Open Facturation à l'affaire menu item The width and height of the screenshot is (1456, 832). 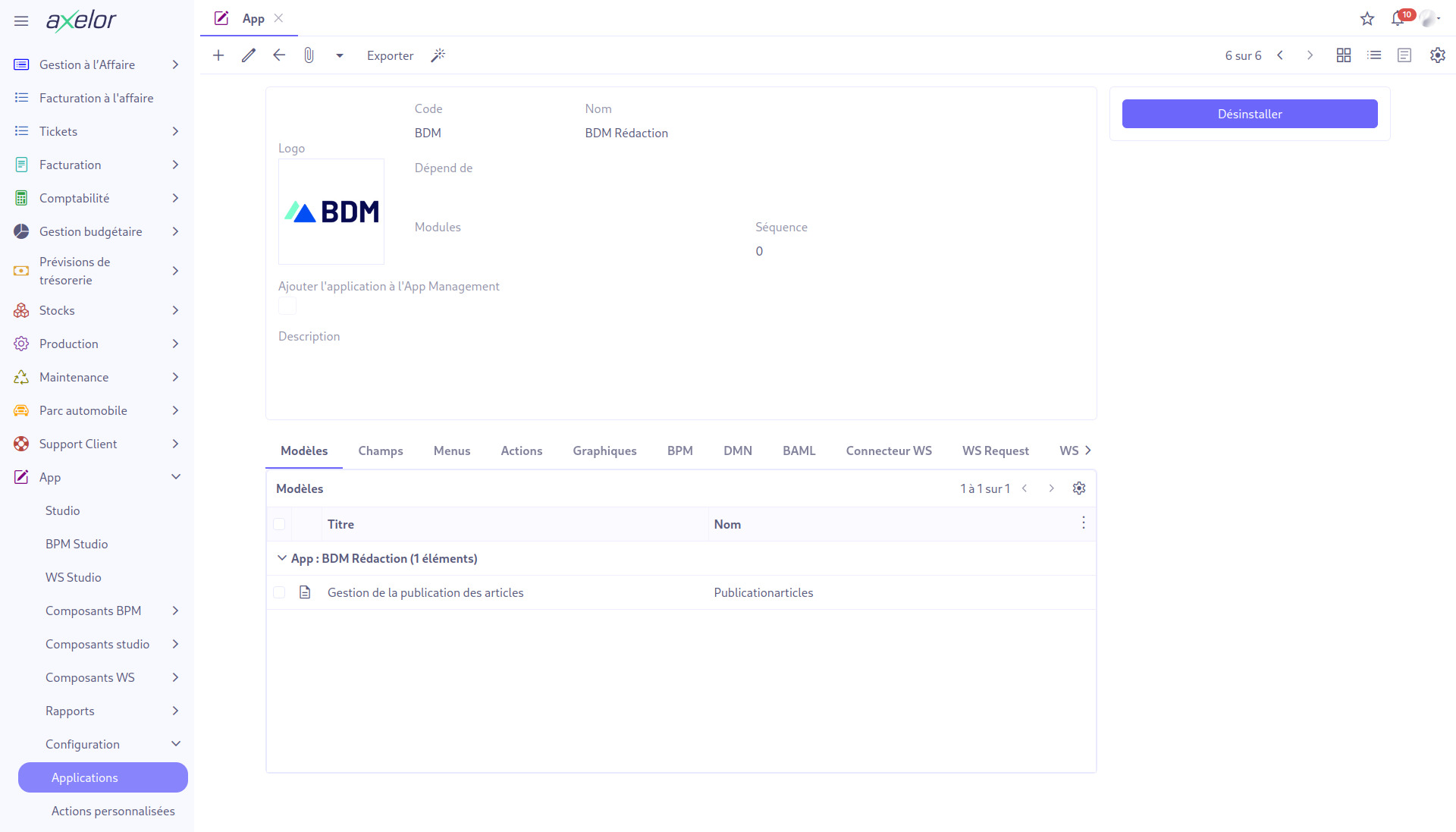[97, 98]
